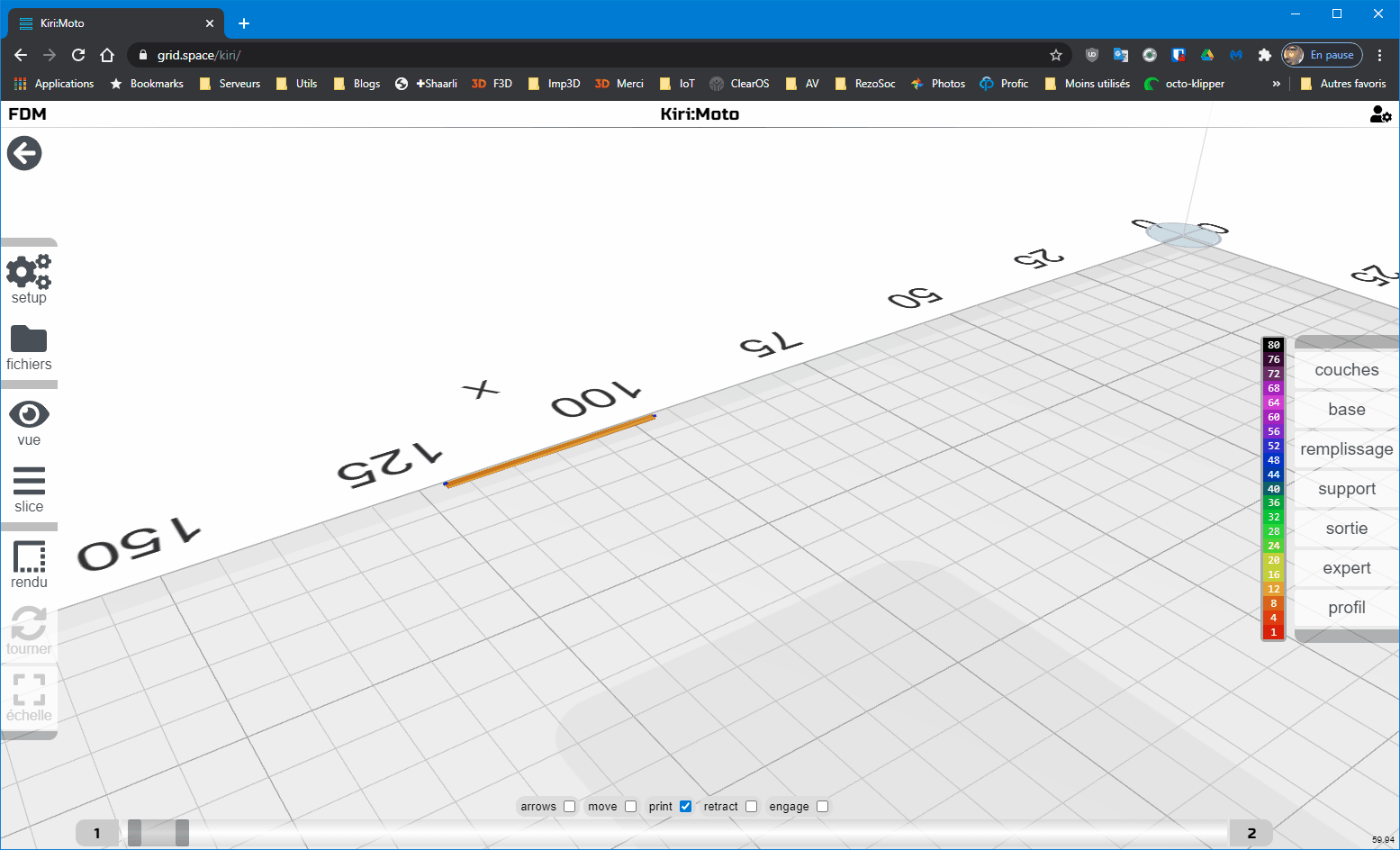1400x850 pixels.
Task: Enable the arrows checkbox
Action: tap(569, 807)
